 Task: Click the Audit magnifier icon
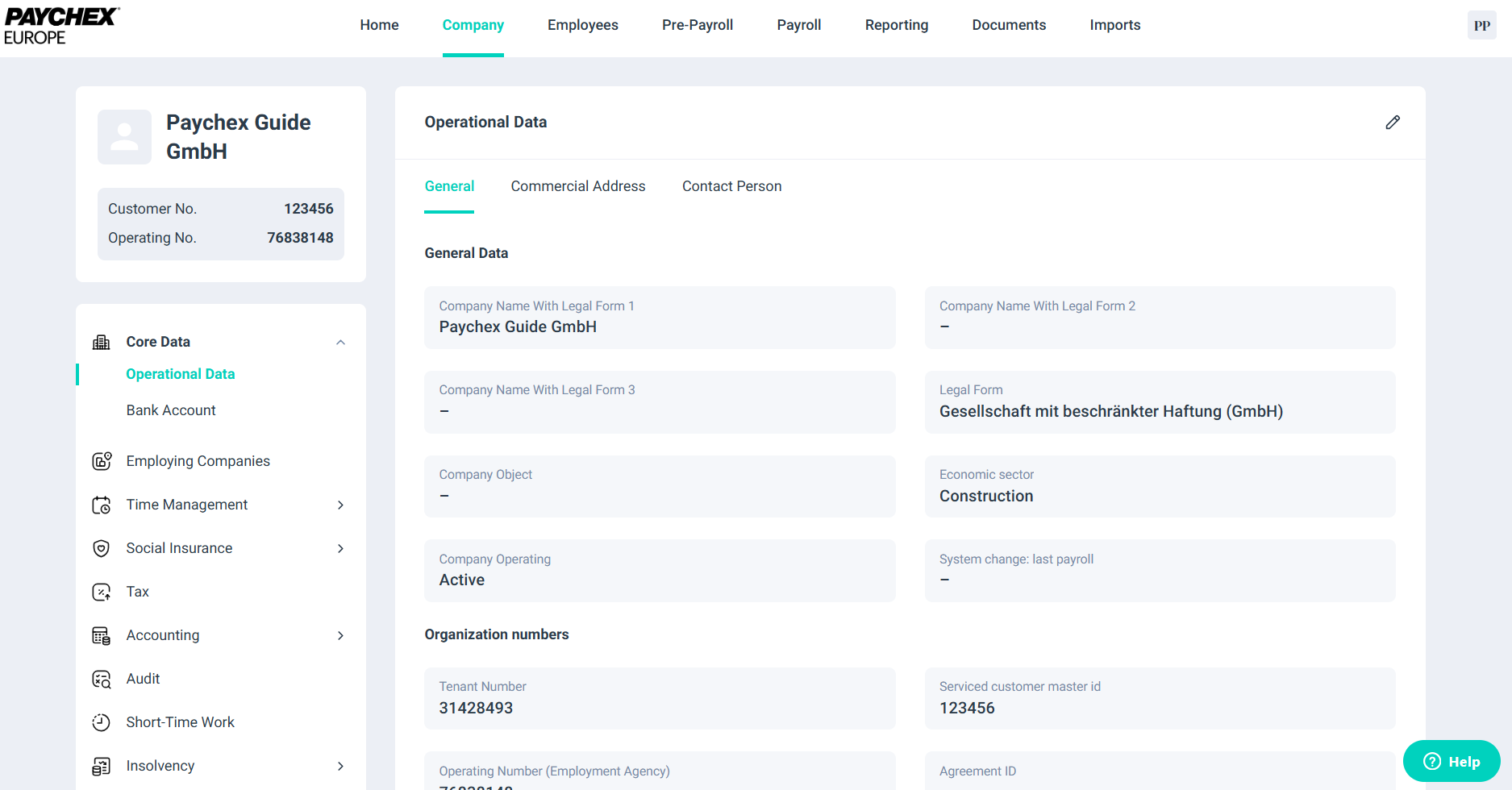(102, 680)
